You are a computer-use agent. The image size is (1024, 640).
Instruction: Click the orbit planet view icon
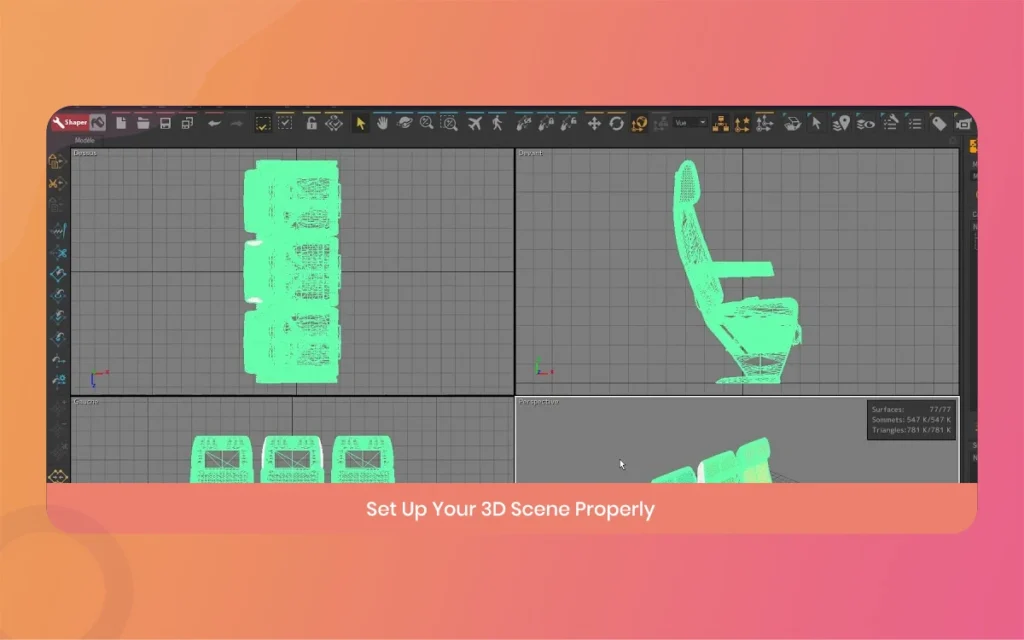(x=404, y=123)
